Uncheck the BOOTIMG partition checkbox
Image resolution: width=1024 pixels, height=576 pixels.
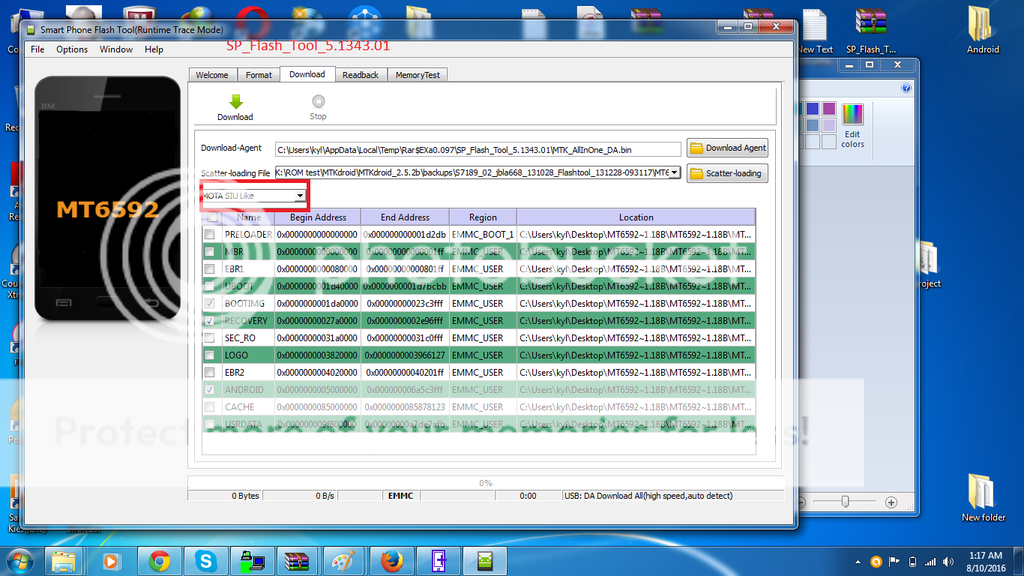210,304
